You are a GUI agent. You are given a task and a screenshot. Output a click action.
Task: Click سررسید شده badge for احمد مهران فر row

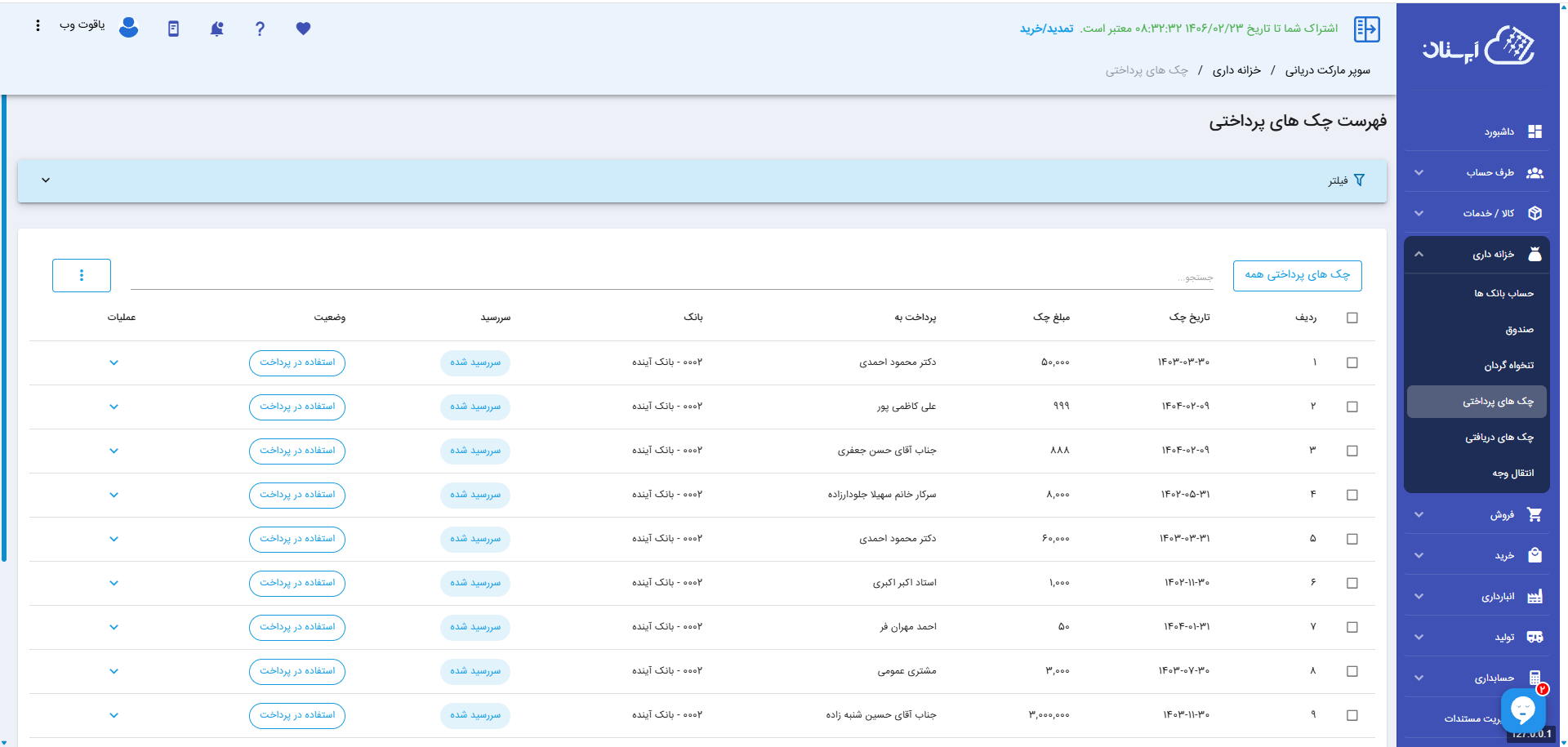(x=475, y=627)
